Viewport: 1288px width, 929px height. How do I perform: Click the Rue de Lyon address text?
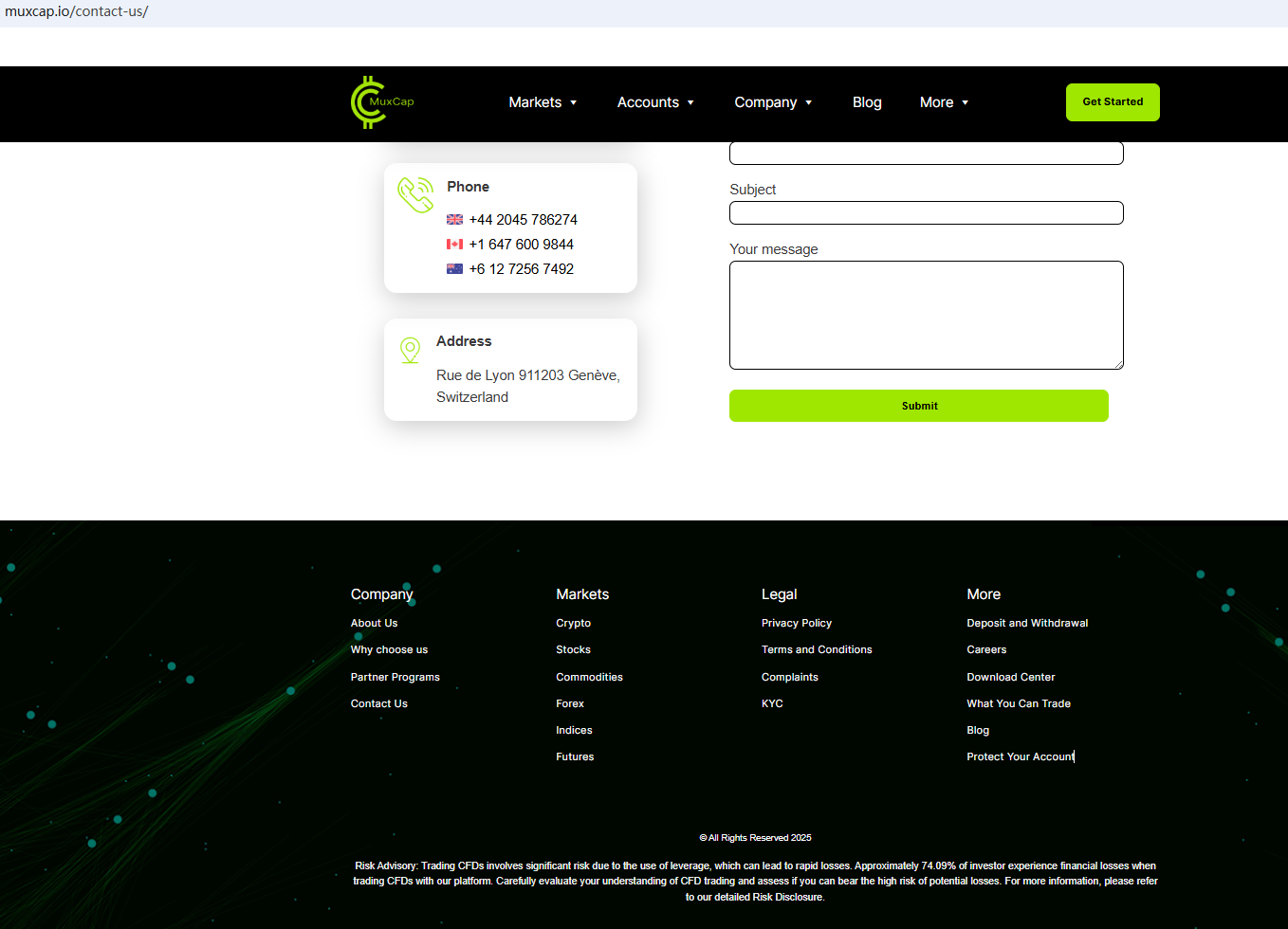tap(528, 386)
